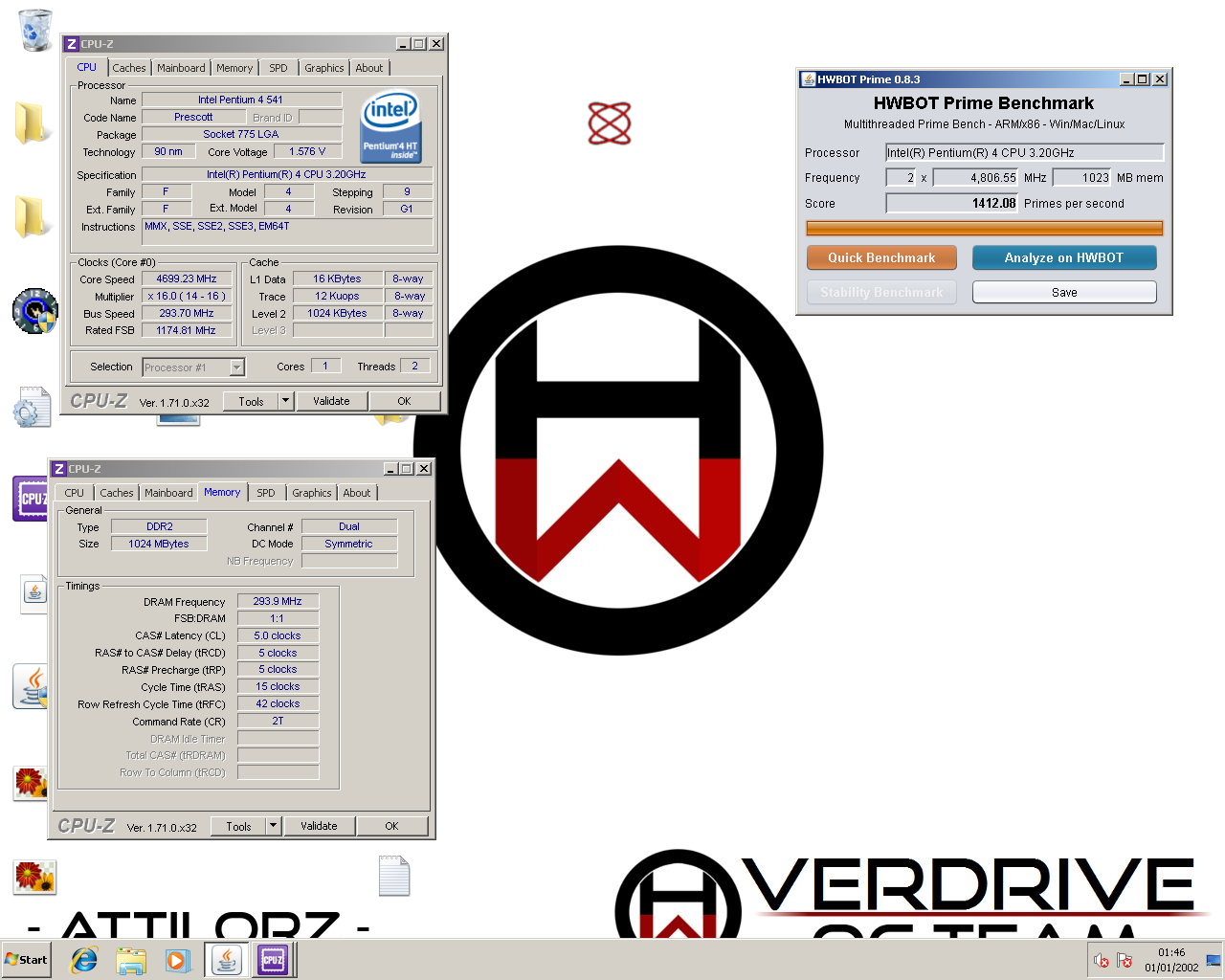Switch to CPU-Z taskbar button
The image size is (1225, 980).
pos(273,960)
